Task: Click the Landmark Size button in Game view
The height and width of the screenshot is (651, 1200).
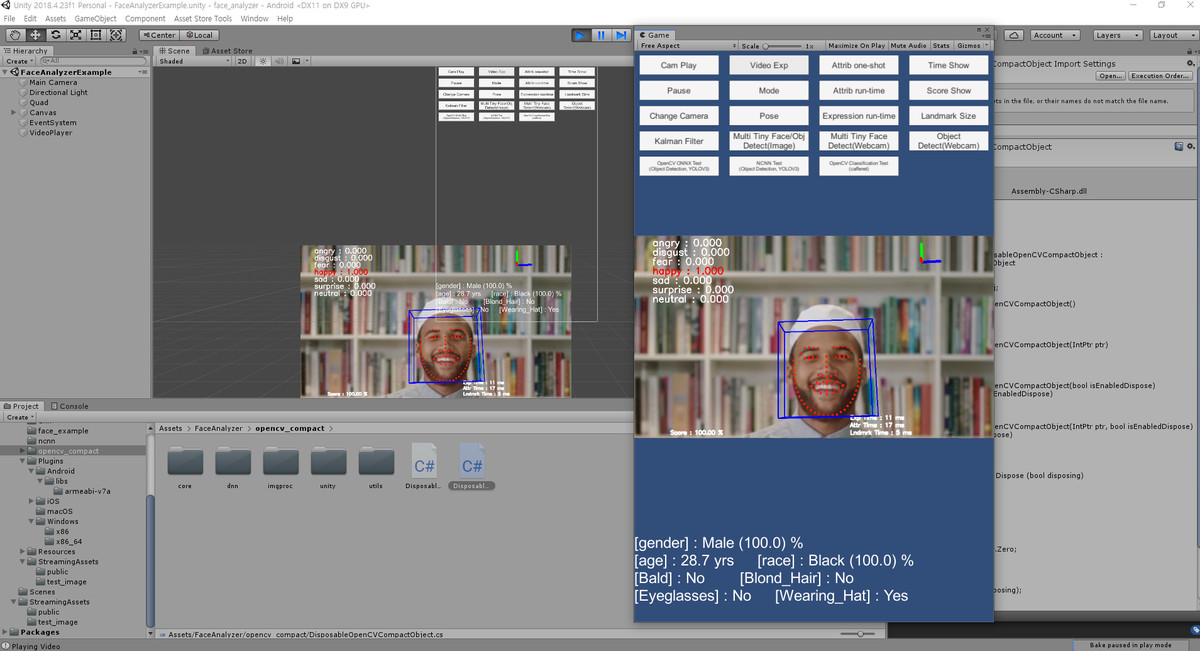Action: point(949,116)
